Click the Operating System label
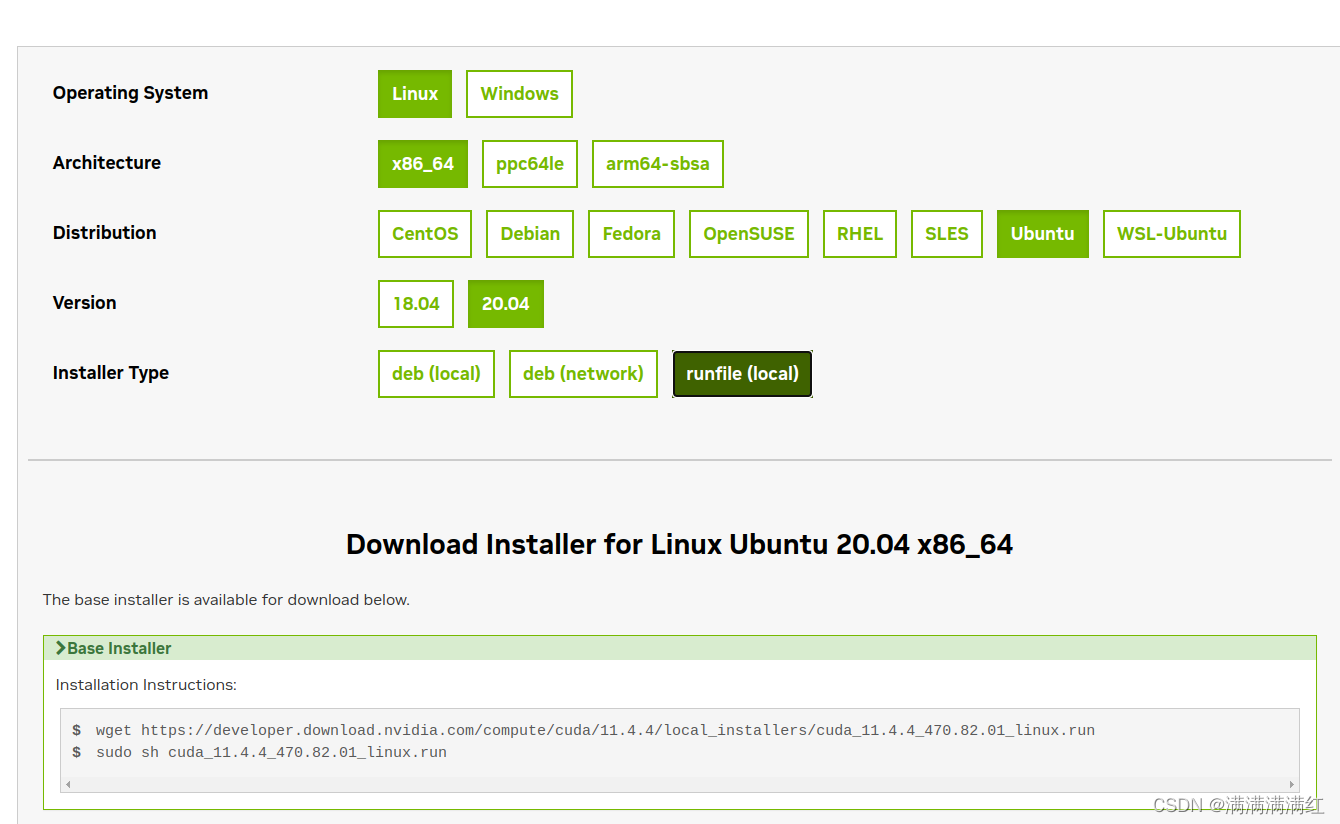Viewport: 1340px width, 824px height. tap(131, 93)
